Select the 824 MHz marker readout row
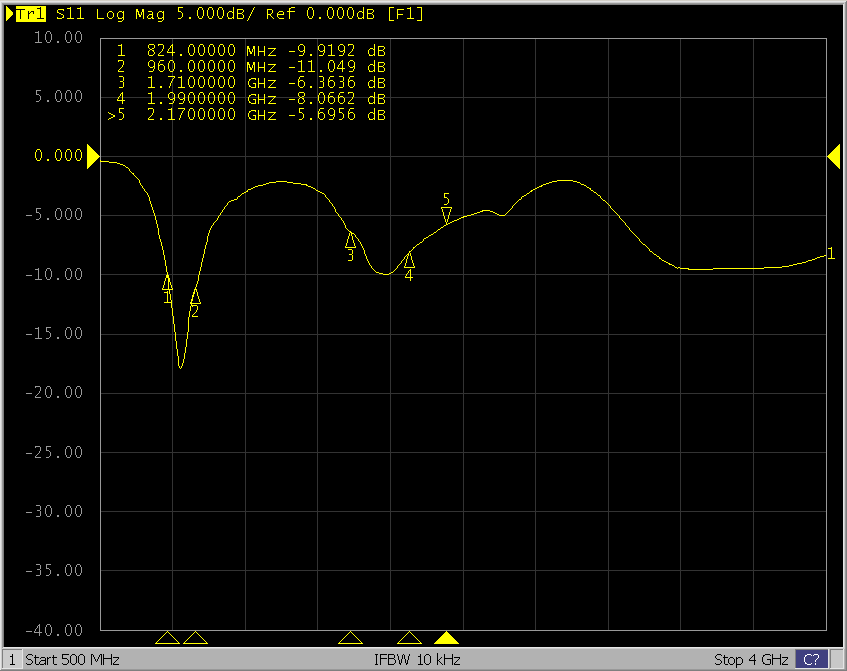Viewport: 847px width, 671px height. (250, 50)
